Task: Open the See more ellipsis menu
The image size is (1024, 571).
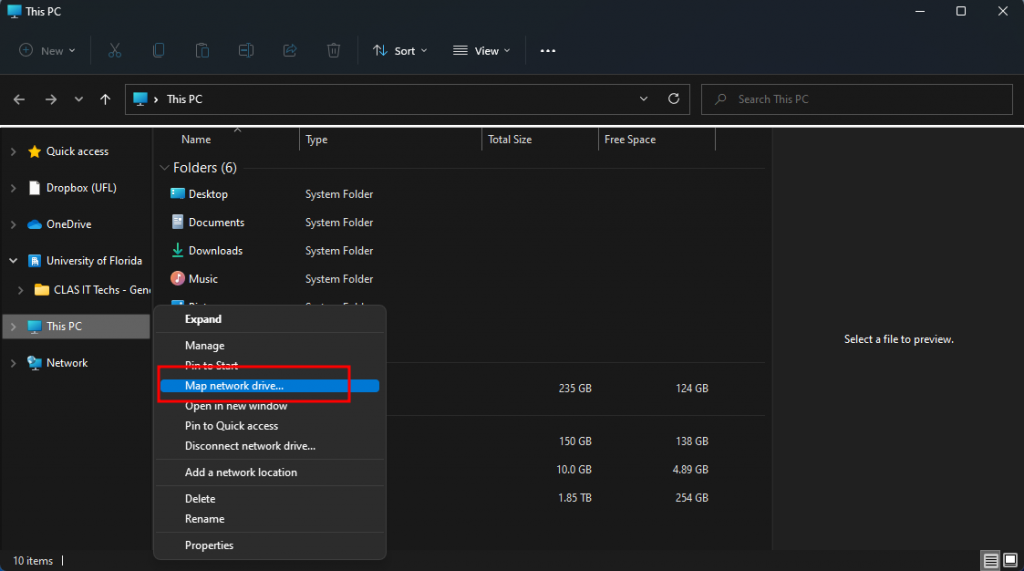Action: [548, 50]
